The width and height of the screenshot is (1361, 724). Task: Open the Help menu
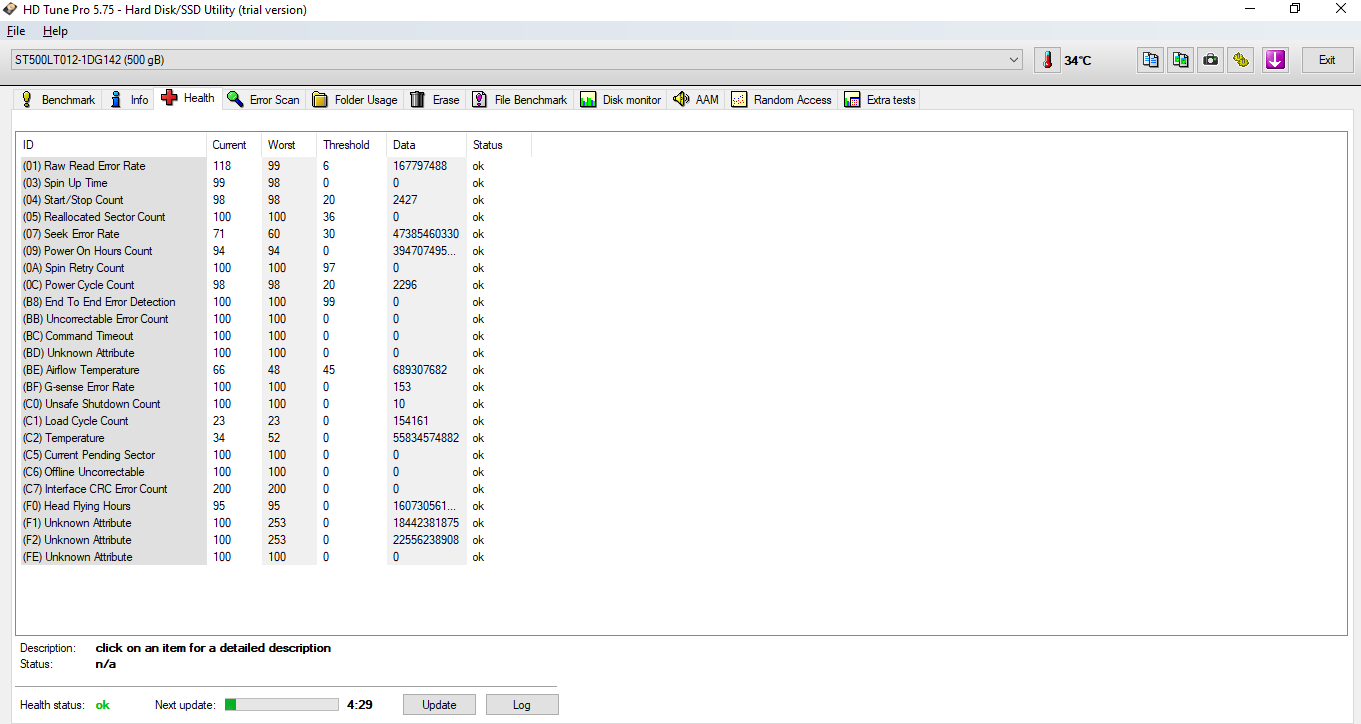[x=55, y=31]
